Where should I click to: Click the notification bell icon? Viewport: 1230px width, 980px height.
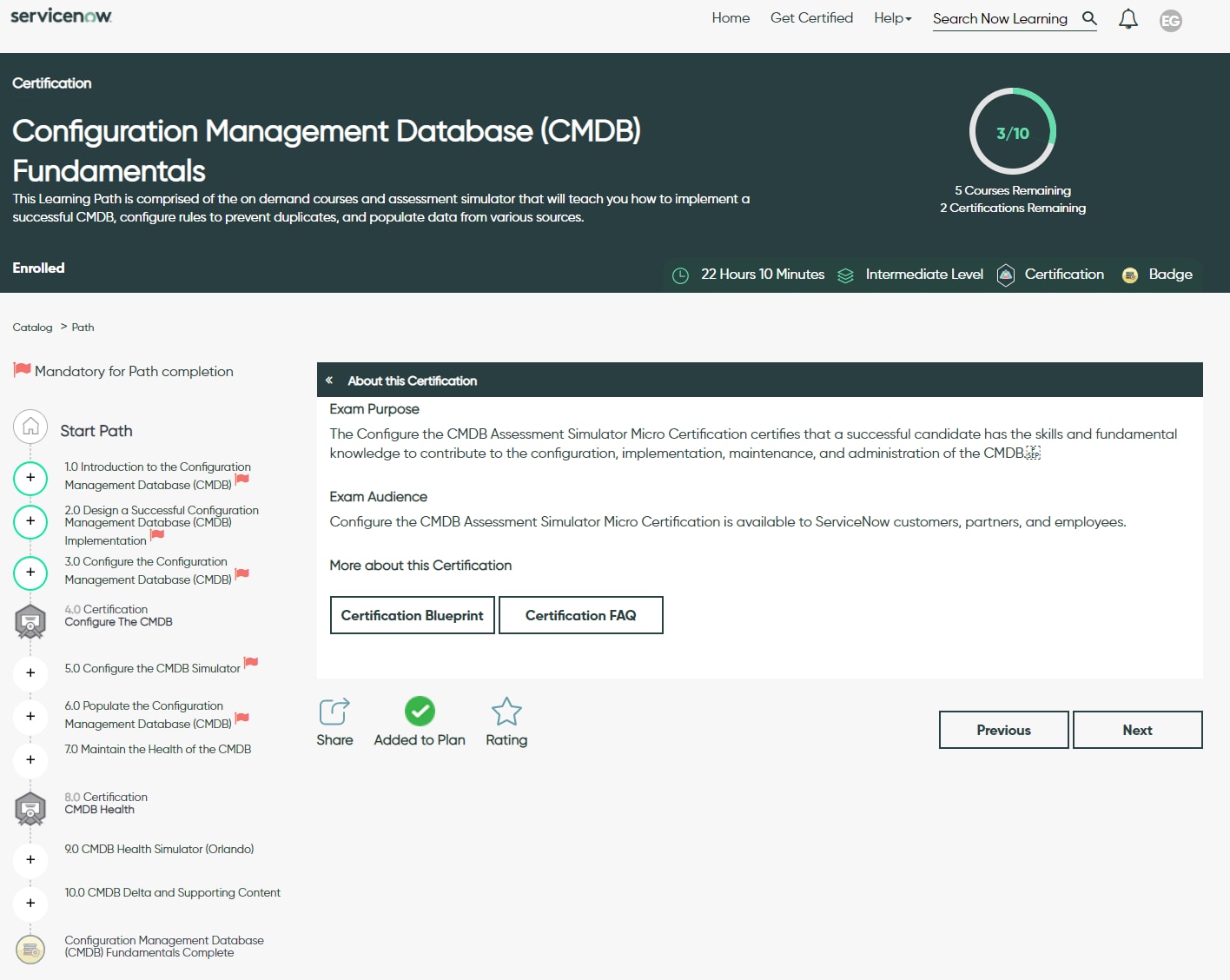click(x=1127, y=19)
